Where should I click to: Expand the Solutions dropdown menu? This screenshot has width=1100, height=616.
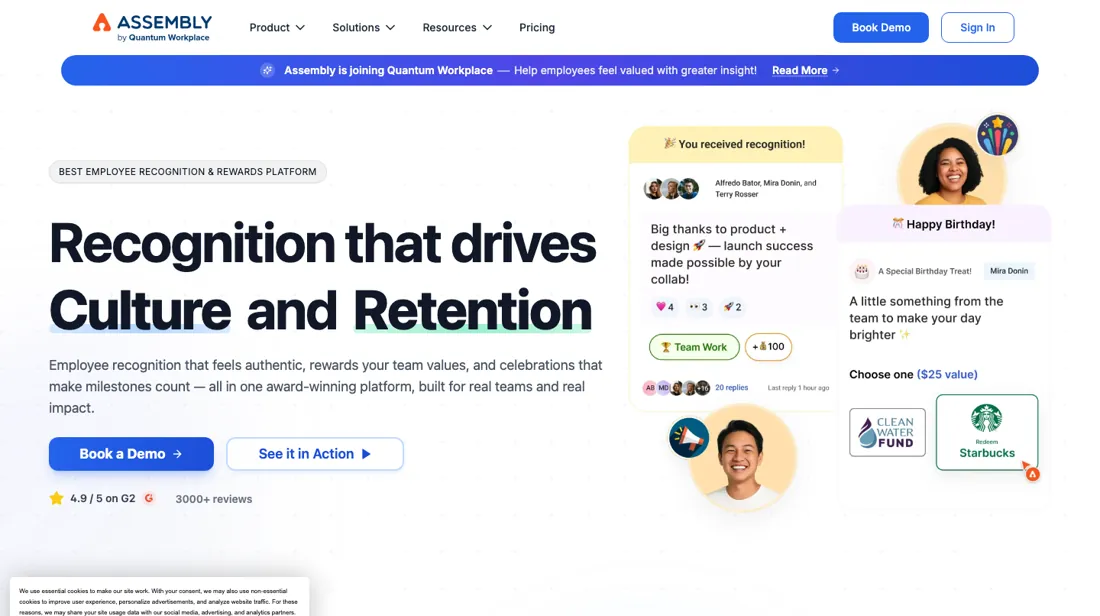coord(363,27)
